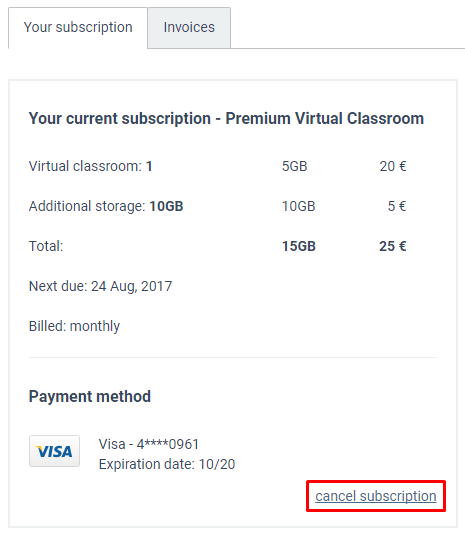Open the Invoices tab
The width and height of the screenshot is (465, 546).
tap(189, 28)
